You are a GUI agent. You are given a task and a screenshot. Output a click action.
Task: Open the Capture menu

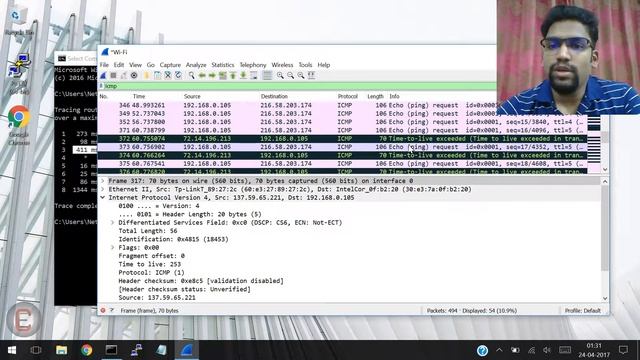click(170, 65)
